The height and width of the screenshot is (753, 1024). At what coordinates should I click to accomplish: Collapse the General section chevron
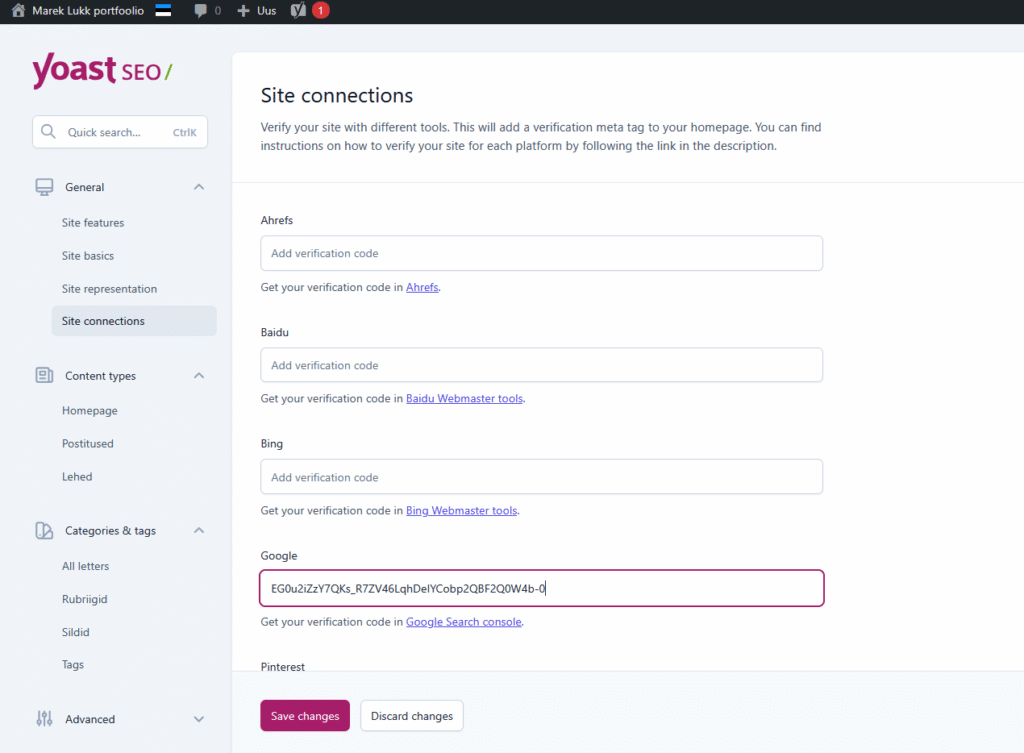198,187
